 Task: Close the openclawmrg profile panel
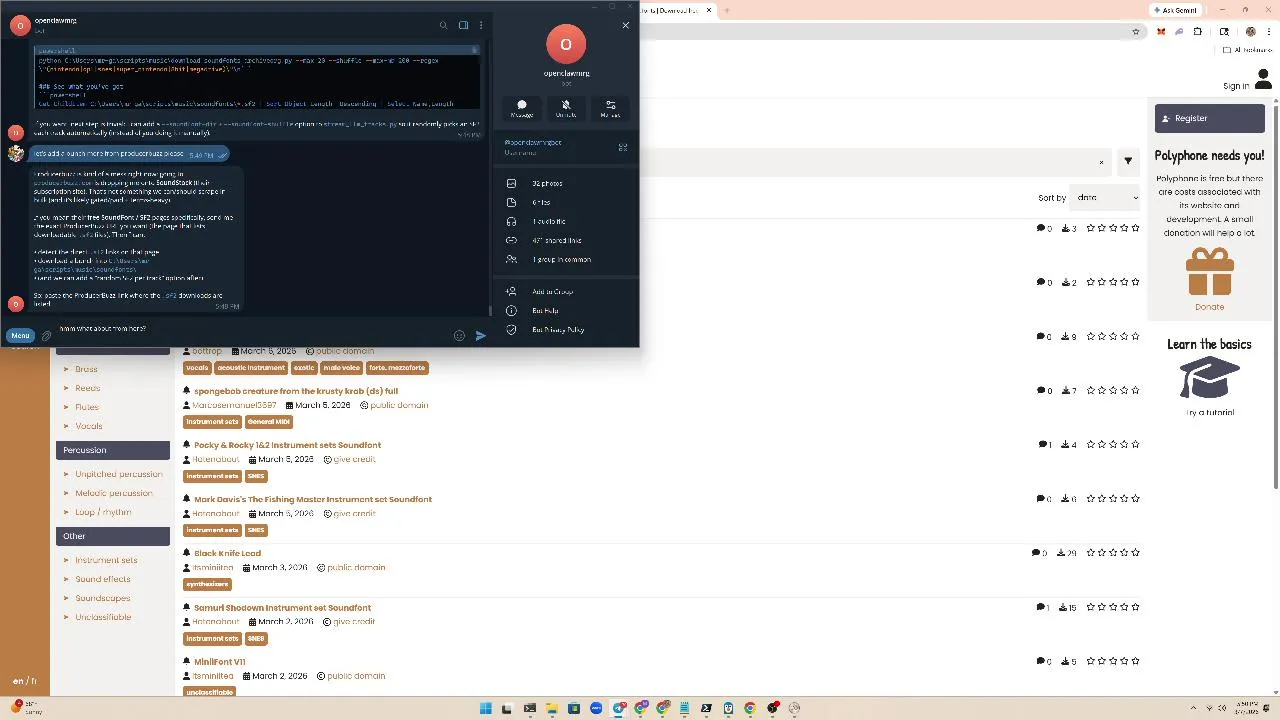(626, 25)
